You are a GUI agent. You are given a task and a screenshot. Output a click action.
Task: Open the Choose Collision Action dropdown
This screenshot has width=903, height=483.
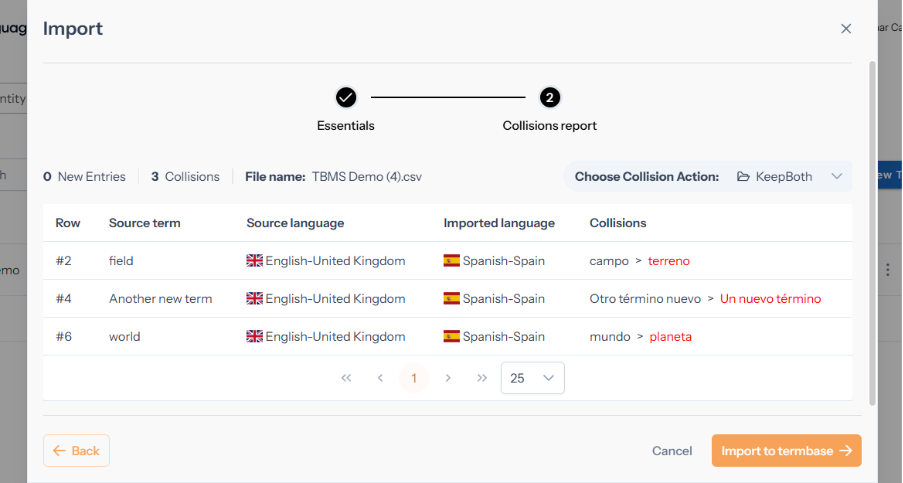[790, 177]
